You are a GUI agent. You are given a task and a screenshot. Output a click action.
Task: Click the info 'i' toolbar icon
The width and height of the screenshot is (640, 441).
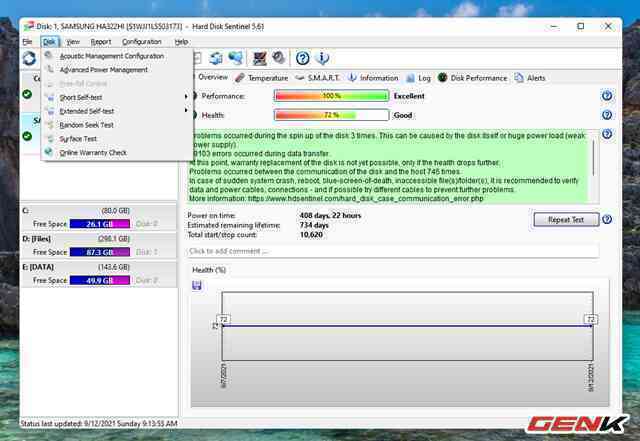pyautogui.click(x=322, y=58)
